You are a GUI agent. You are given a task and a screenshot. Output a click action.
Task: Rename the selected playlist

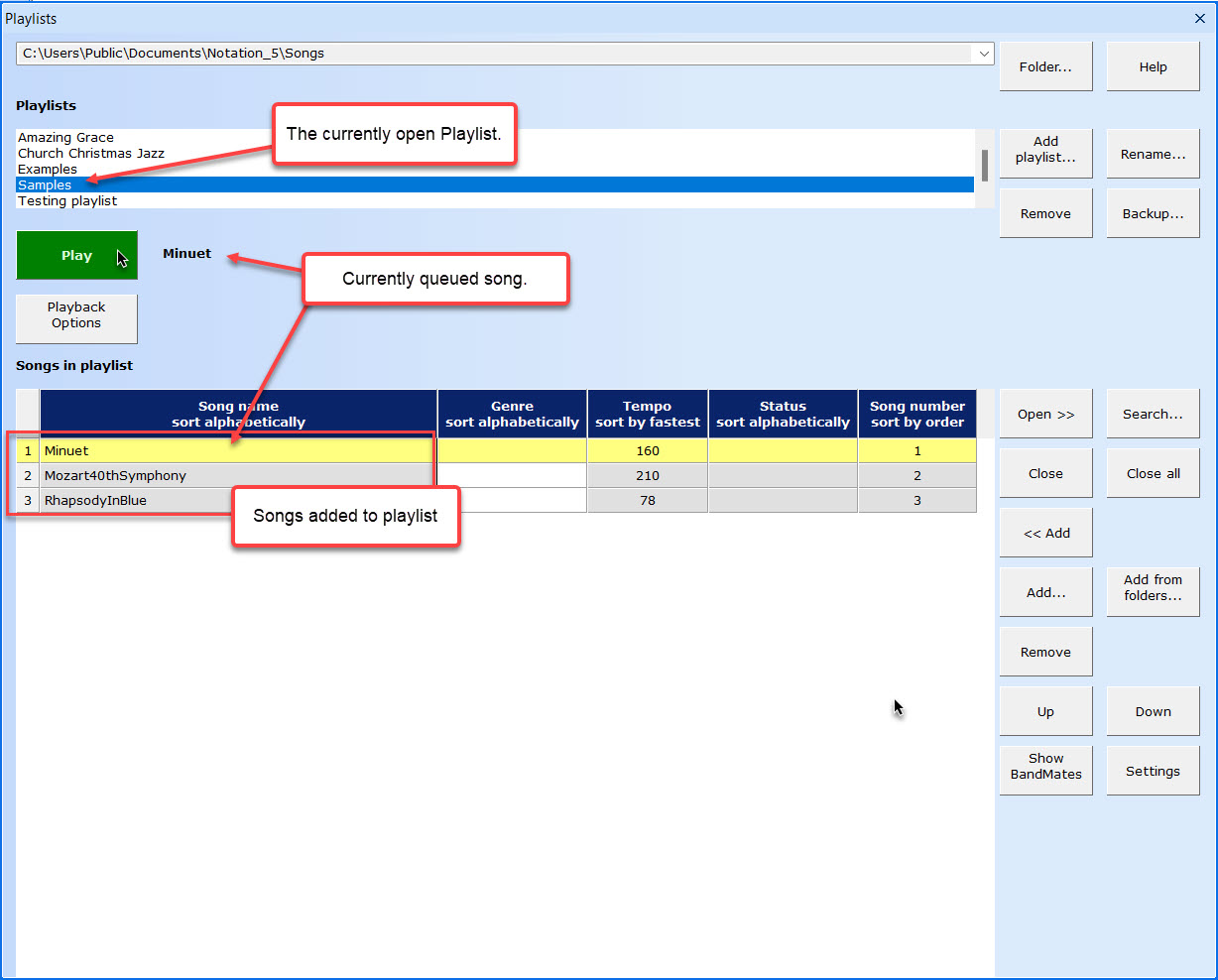coord(1153,154)
